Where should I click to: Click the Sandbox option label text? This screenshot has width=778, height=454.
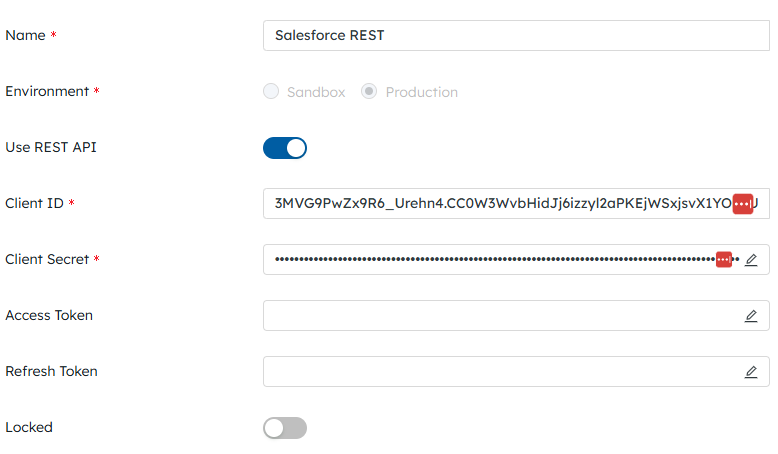(x=316, y=92)
